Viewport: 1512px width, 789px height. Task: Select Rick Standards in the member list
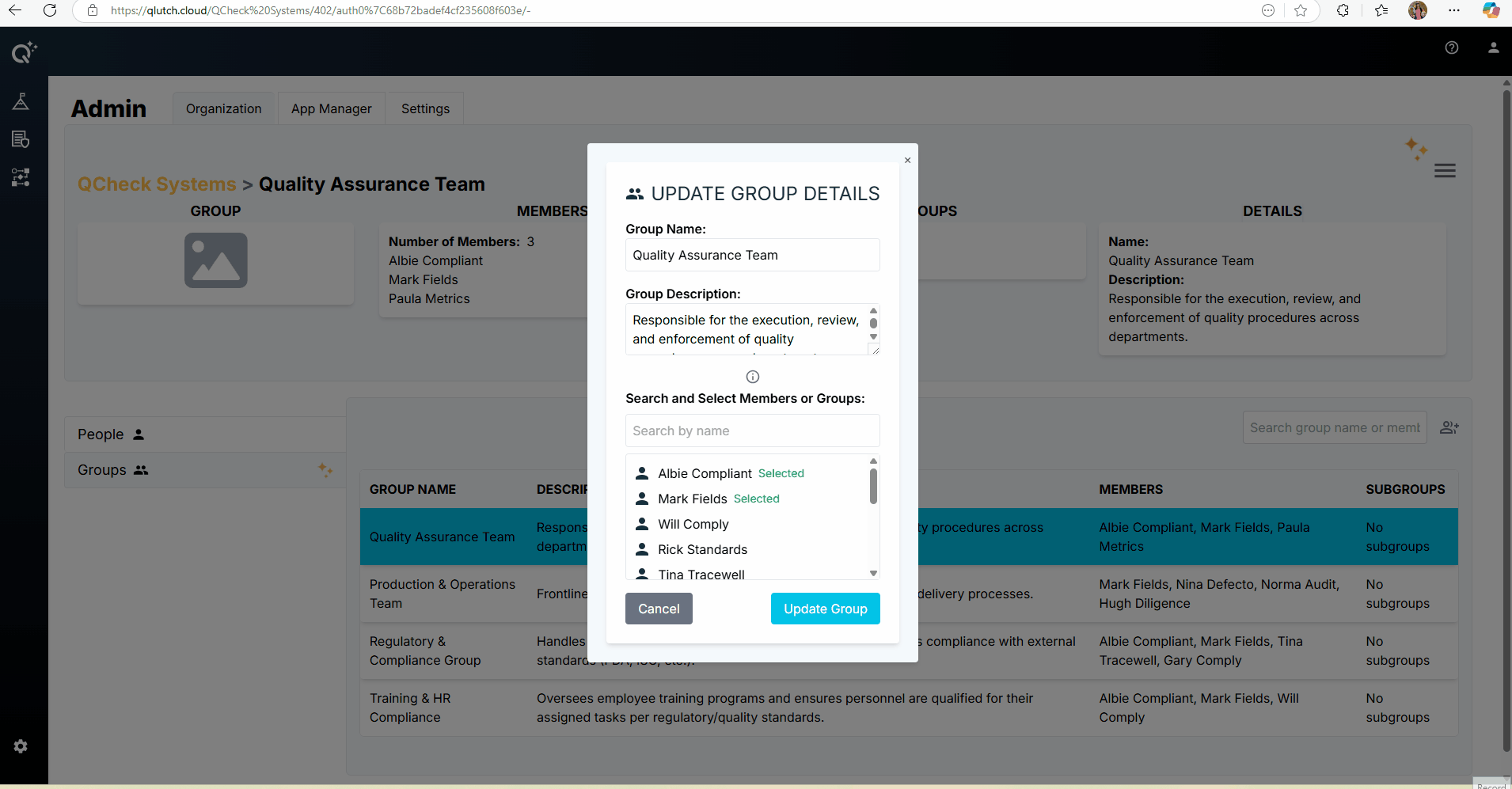(702, 549)
